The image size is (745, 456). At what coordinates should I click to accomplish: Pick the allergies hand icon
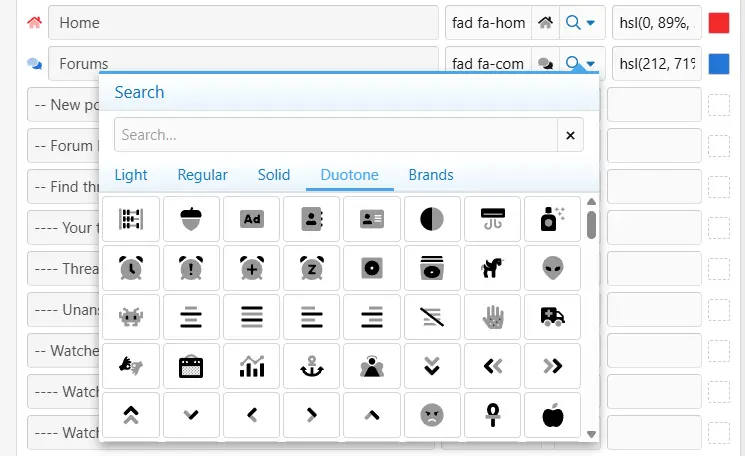[x=492, y=317]
